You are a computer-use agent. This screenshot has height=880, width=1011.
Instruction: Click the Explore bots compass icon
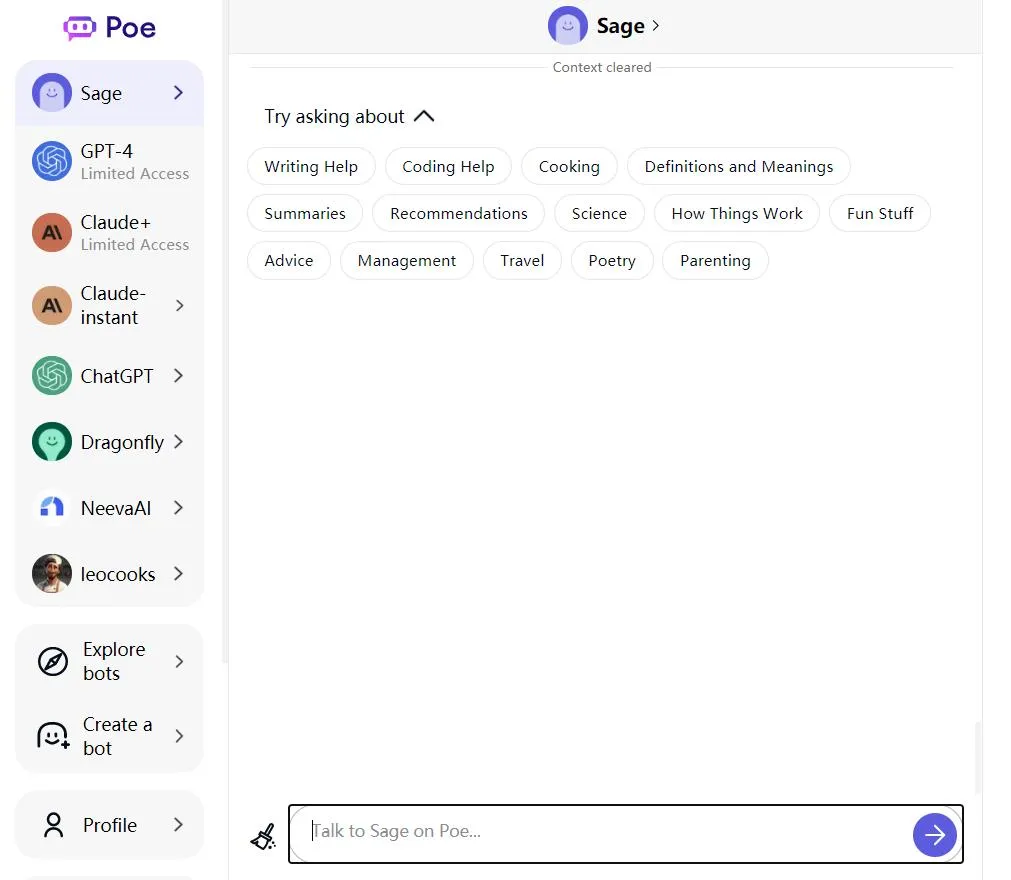tap(52, 661)
